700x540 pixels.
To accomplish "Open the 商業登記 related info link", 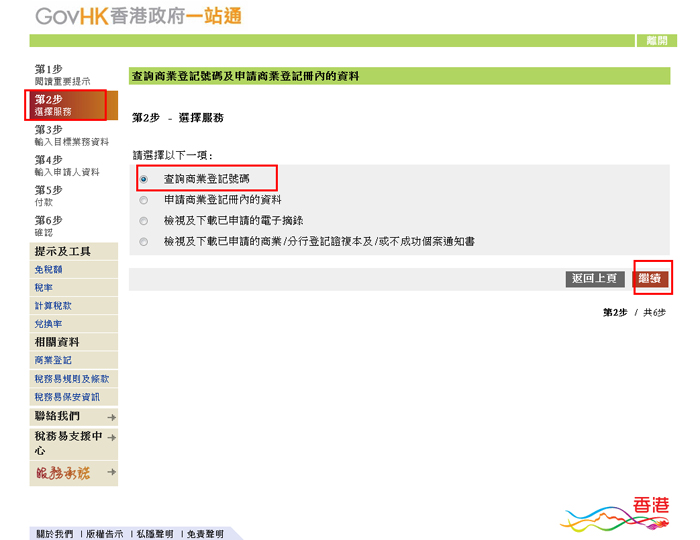I will click(53, 360).
